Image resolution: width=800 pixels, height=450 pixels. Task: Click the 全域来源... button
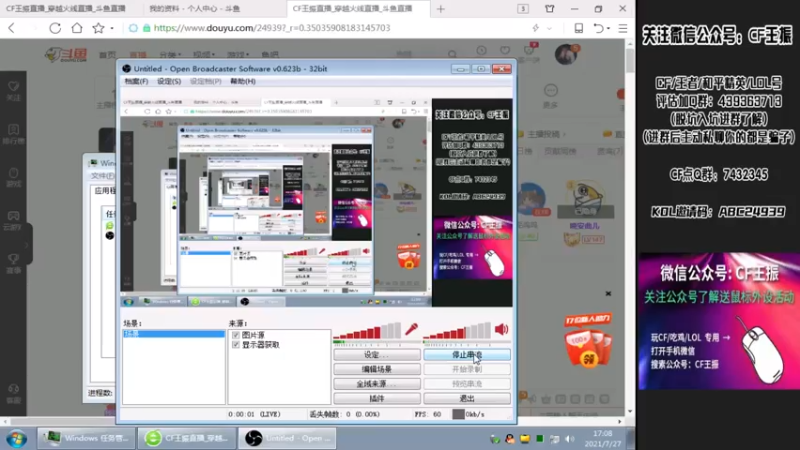(377, 384)
